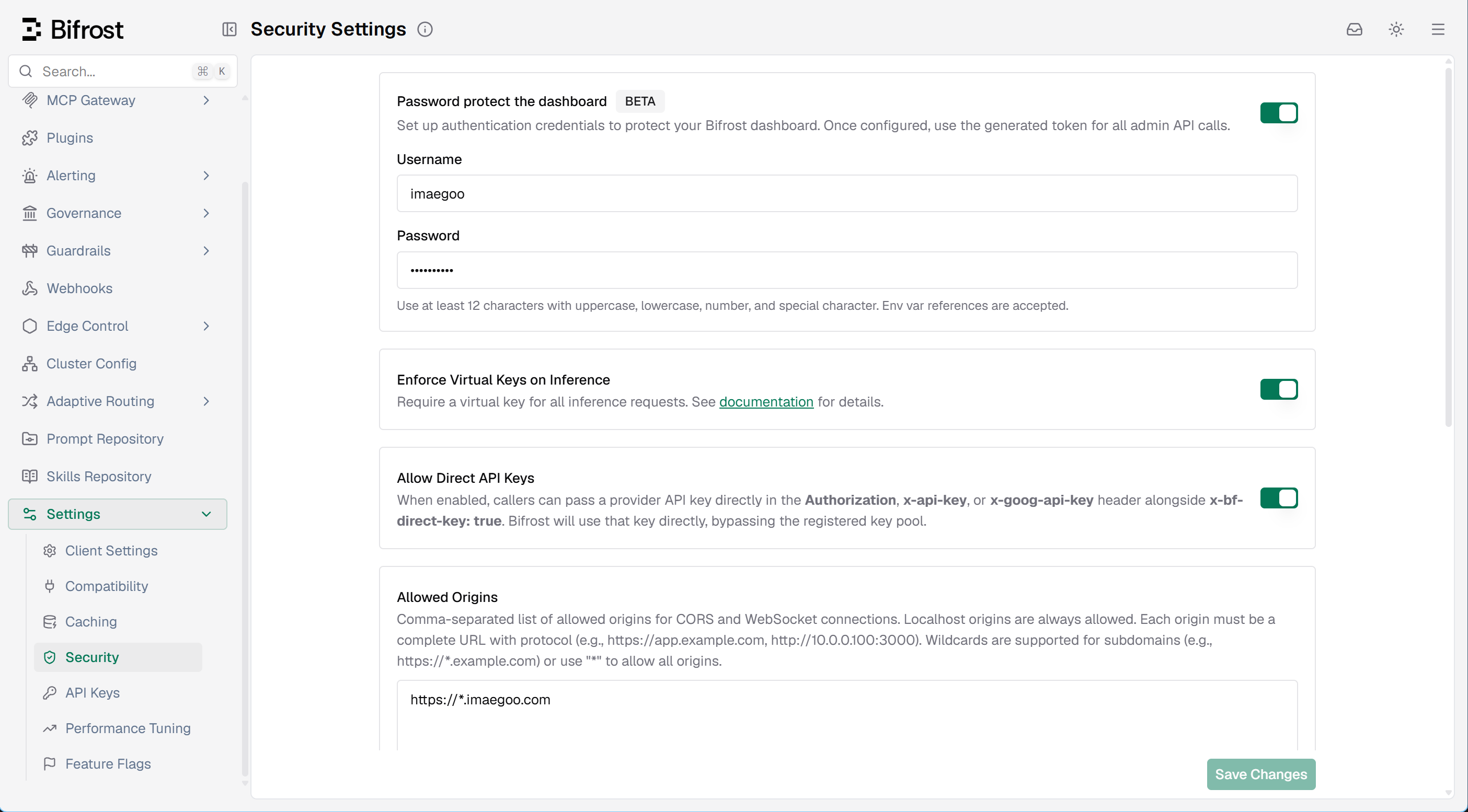Click the Adaptive Routing shuffle icon
Screen dimensions: 1468x812
(x=30, y=401)
